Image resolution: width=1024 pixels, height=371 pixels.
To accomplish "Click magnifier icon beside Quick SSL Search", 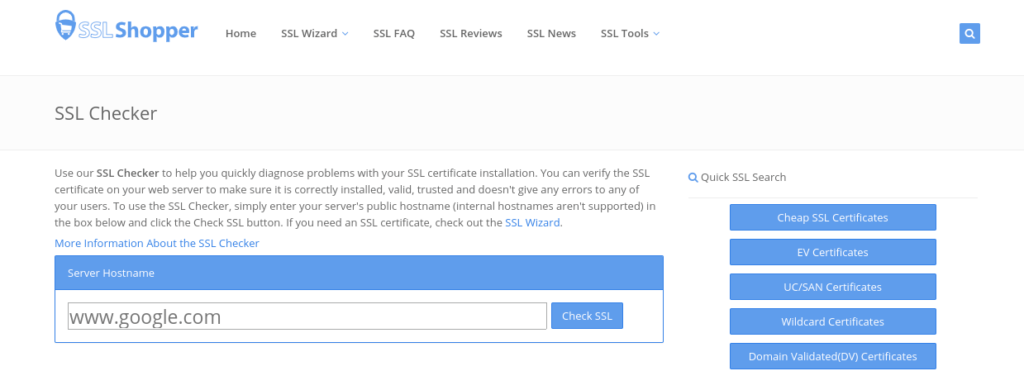I will click(693, 177).
